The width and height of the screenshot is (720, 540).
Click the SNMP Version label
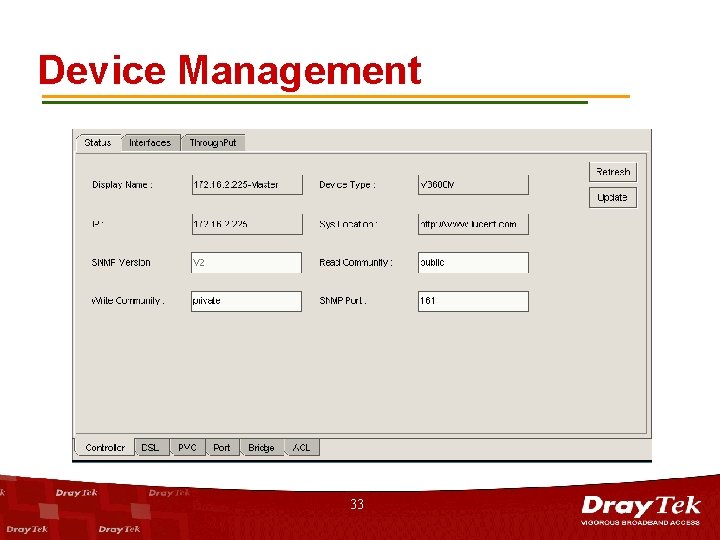coord(121,263)
